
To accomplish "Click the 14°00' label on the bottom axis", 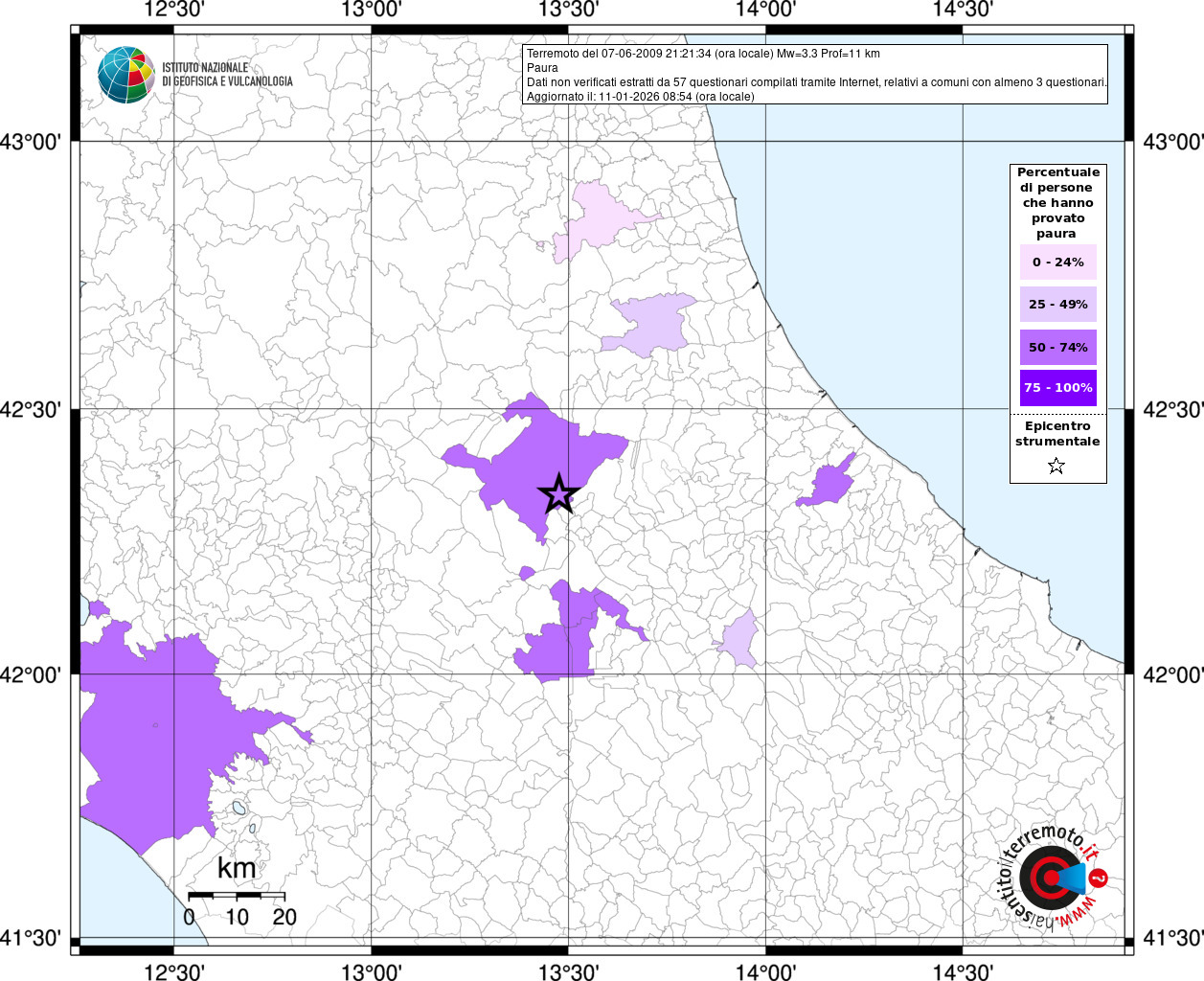I will (765, 971).
